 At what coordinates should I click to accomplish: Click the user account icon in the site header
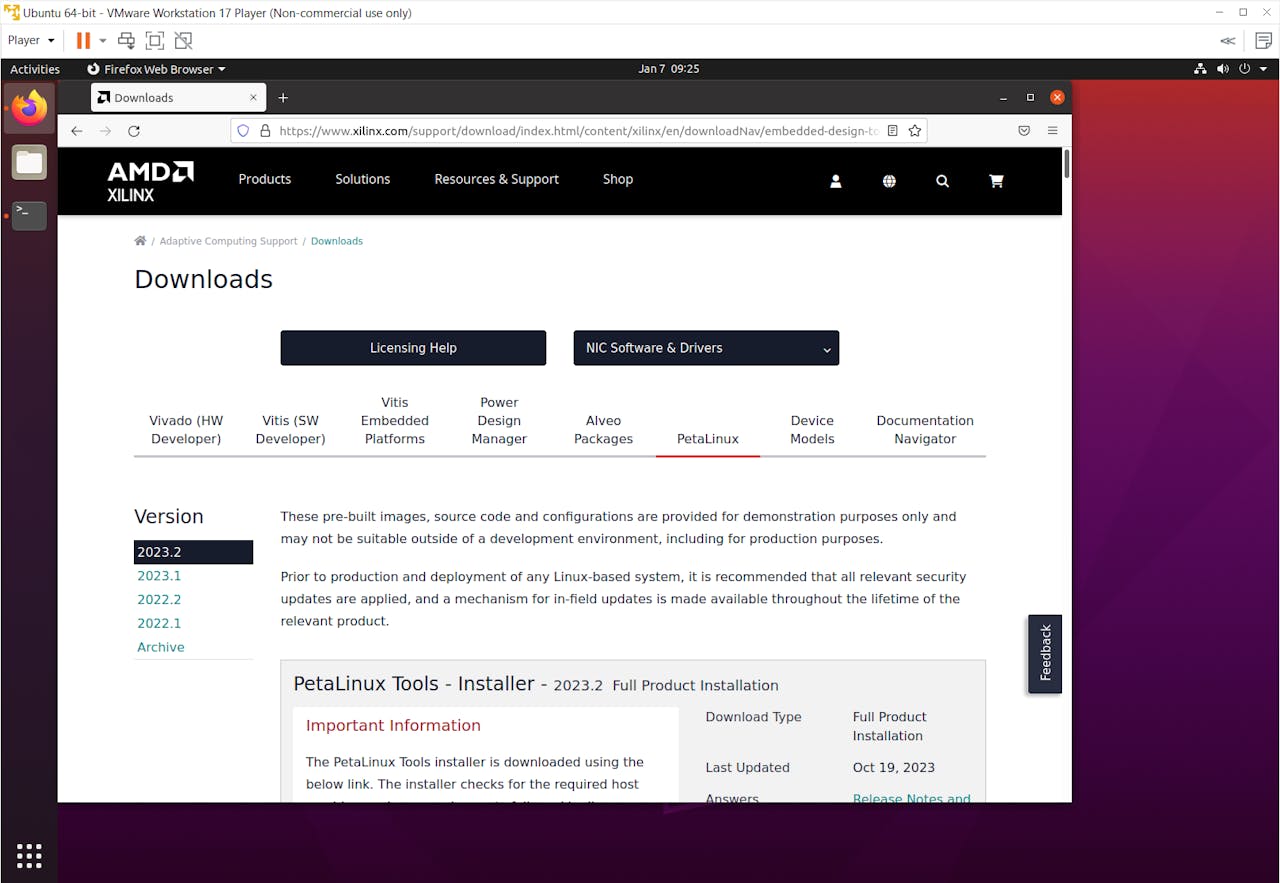[836, 181]
